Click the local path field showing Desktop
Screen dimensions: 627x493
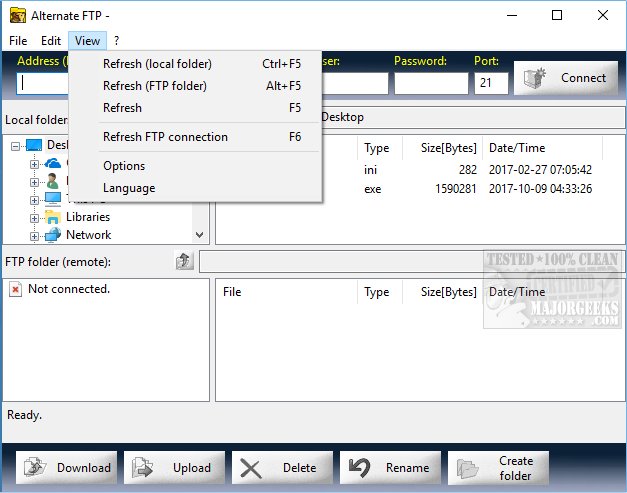coord(473,118)
